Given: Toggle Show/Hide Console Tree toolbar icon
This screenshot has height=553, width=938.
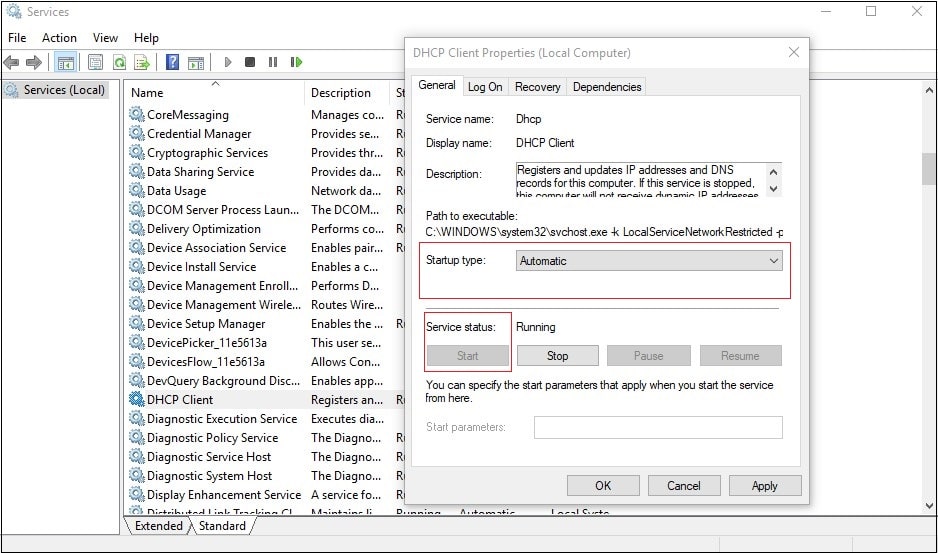Looking at the screenshot, I should click(65, 62).
